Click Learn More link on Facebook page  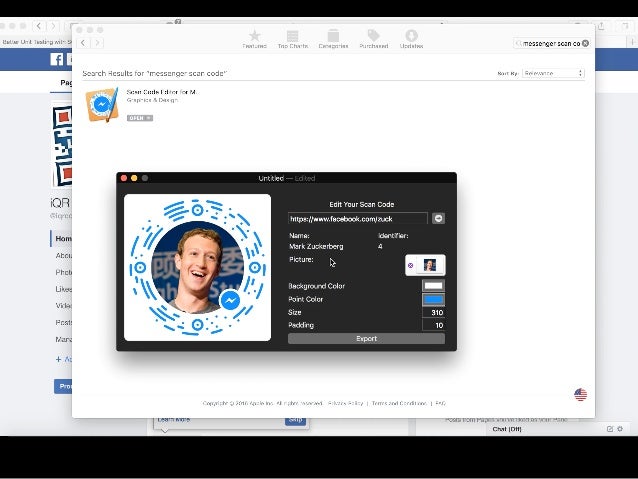click(174, 420)
